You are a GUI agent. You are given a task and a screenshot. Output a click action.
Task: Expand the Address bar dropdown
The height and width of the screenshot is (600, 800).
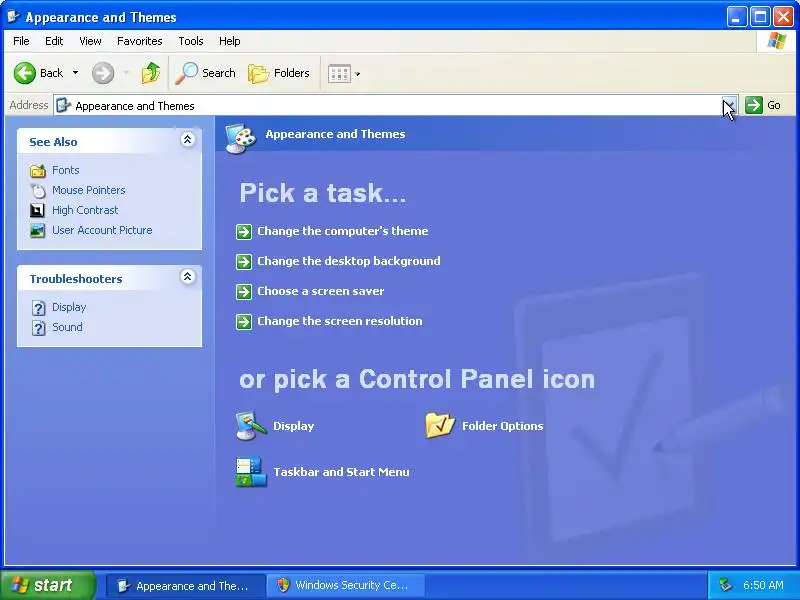730,105
